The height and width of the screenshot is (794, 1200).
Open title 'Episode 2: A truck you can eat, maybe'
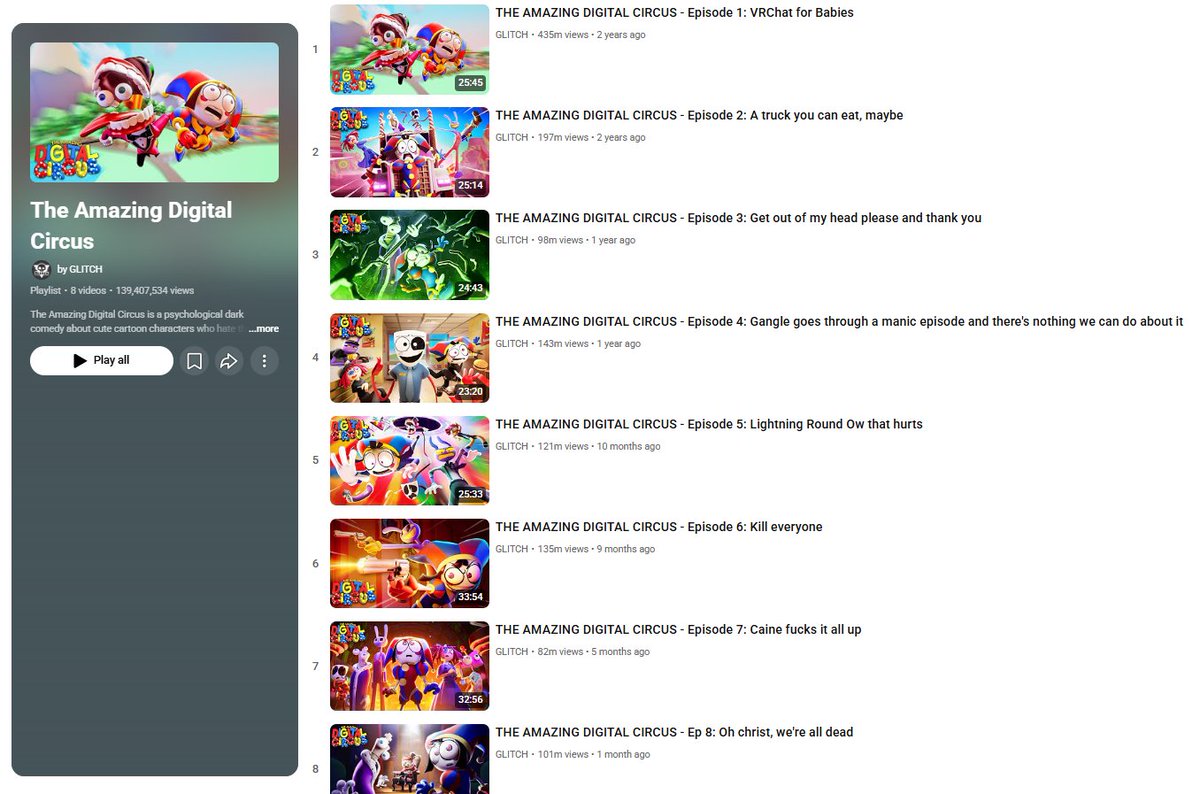tap(699, 116)
